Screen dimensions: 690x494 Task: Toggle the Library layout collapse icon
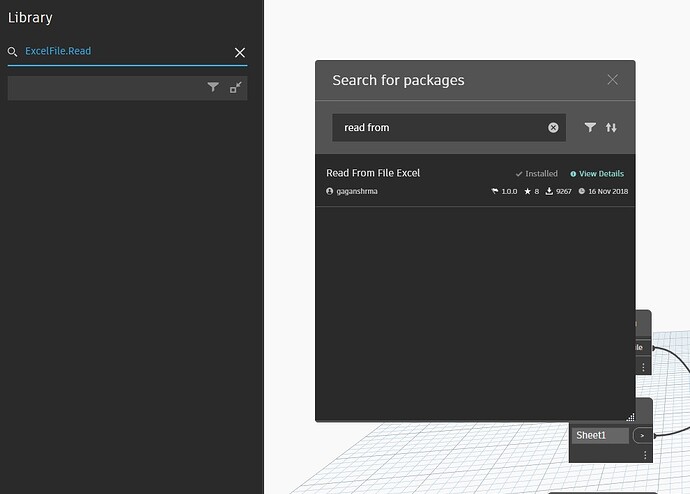235,88
